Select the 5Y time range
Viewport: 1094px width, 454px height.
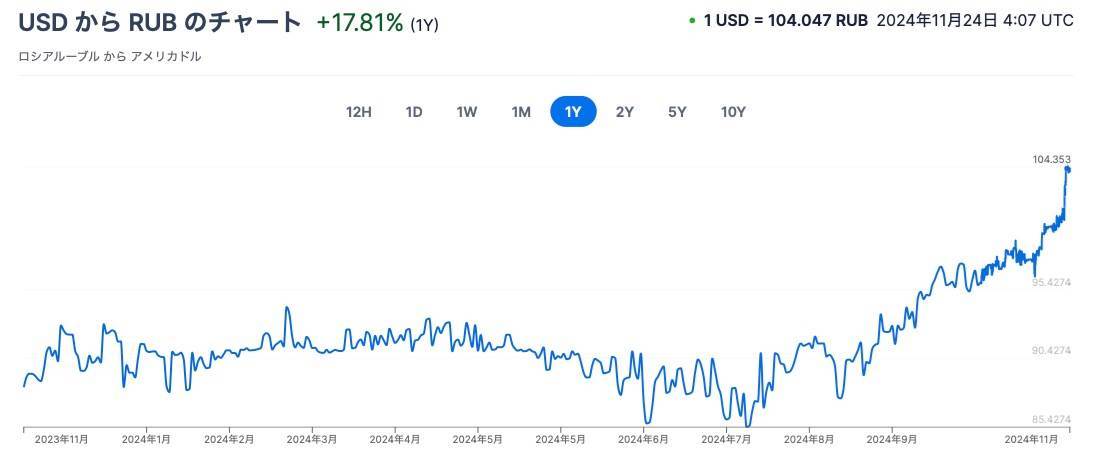(x=677, y=112)
